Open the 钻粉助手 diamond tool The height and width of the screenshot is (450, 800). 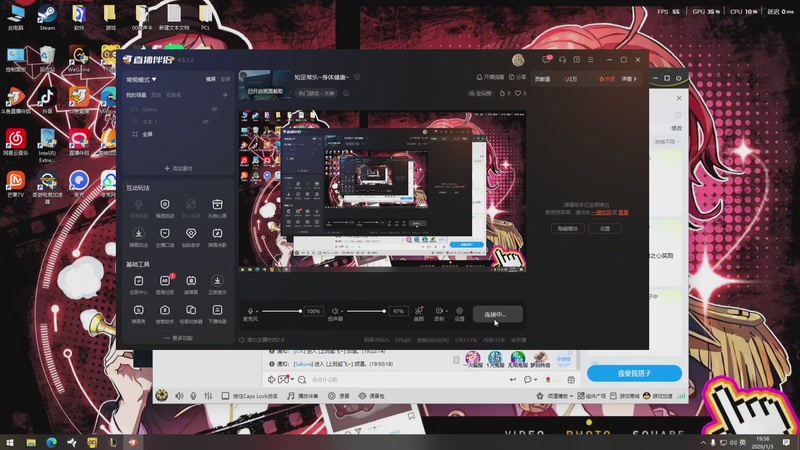tap(191, 237)
